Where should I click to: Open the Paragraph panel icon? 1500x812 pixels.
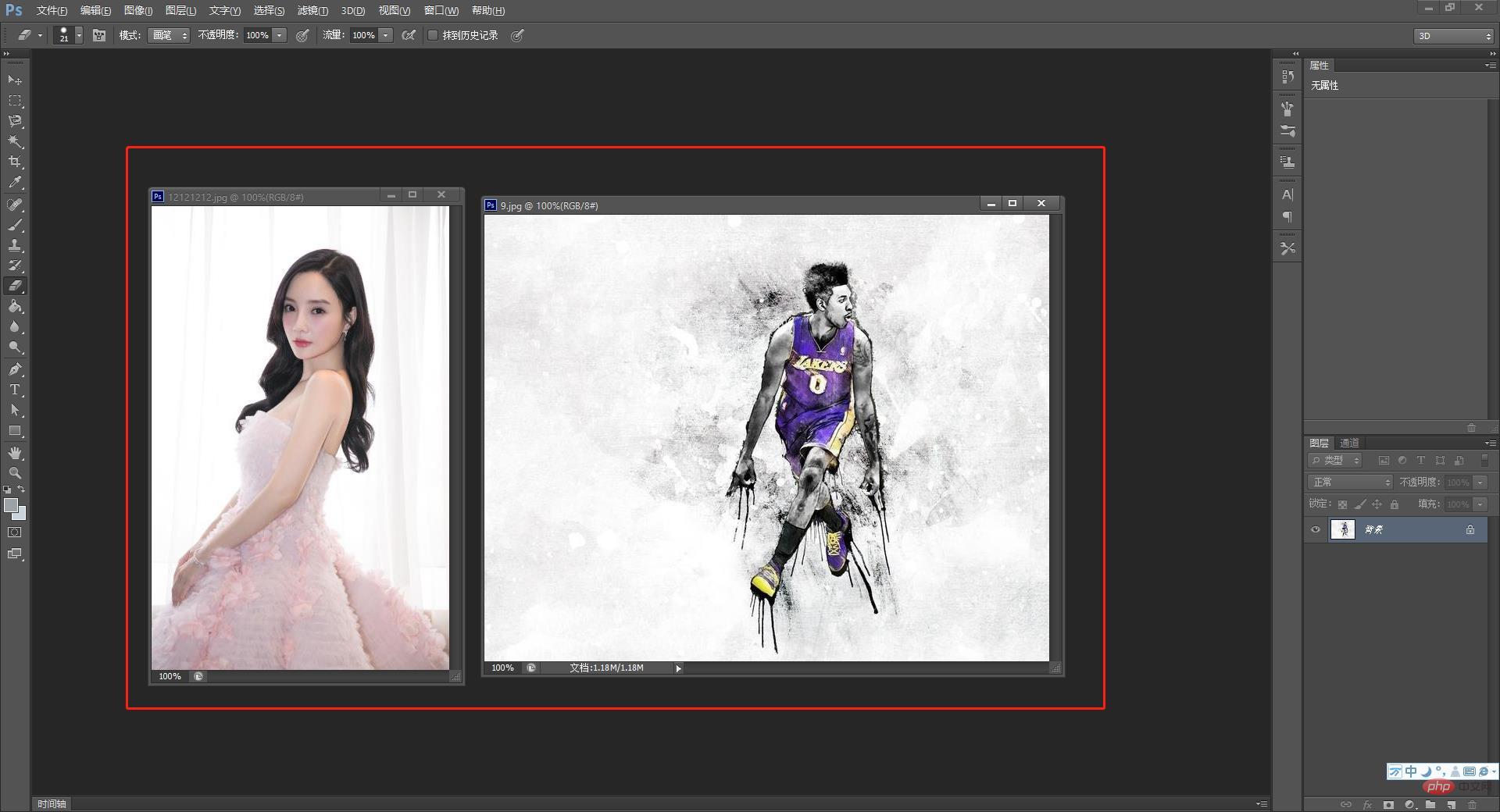[x=1287, y=216]
